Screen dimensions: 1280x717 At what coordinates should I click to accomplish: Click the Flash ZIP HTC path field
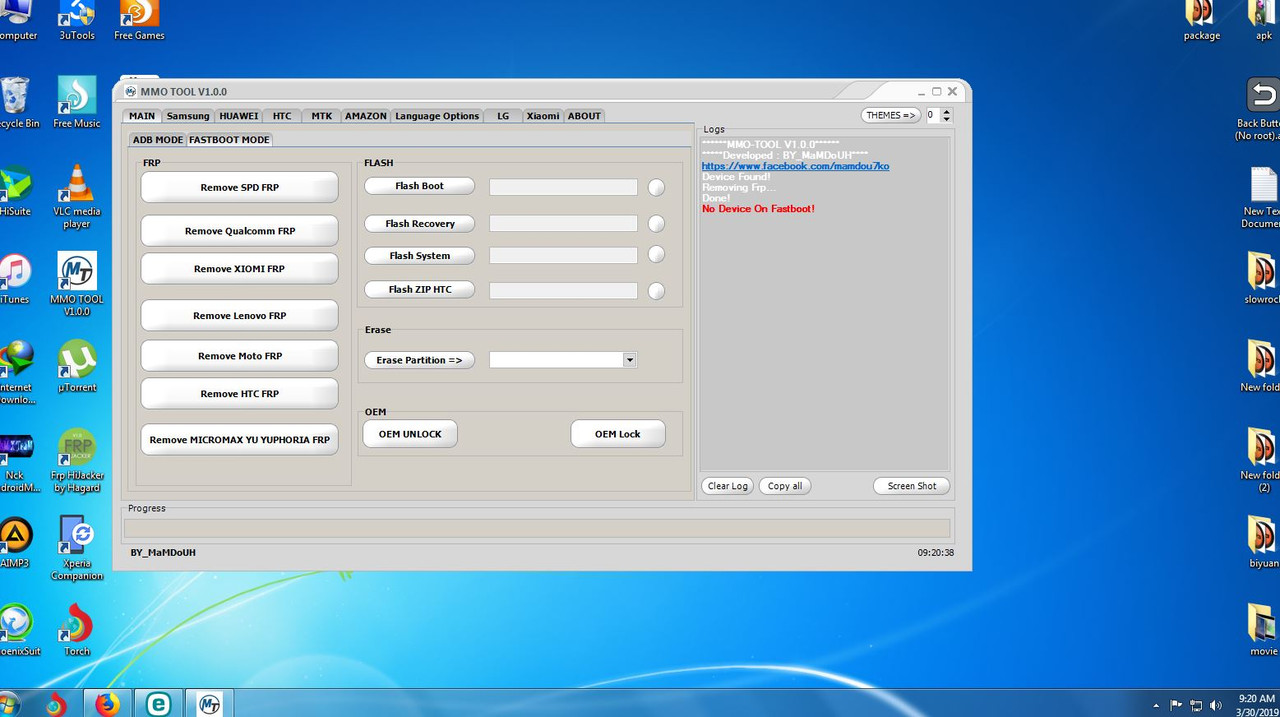point(563,291)
